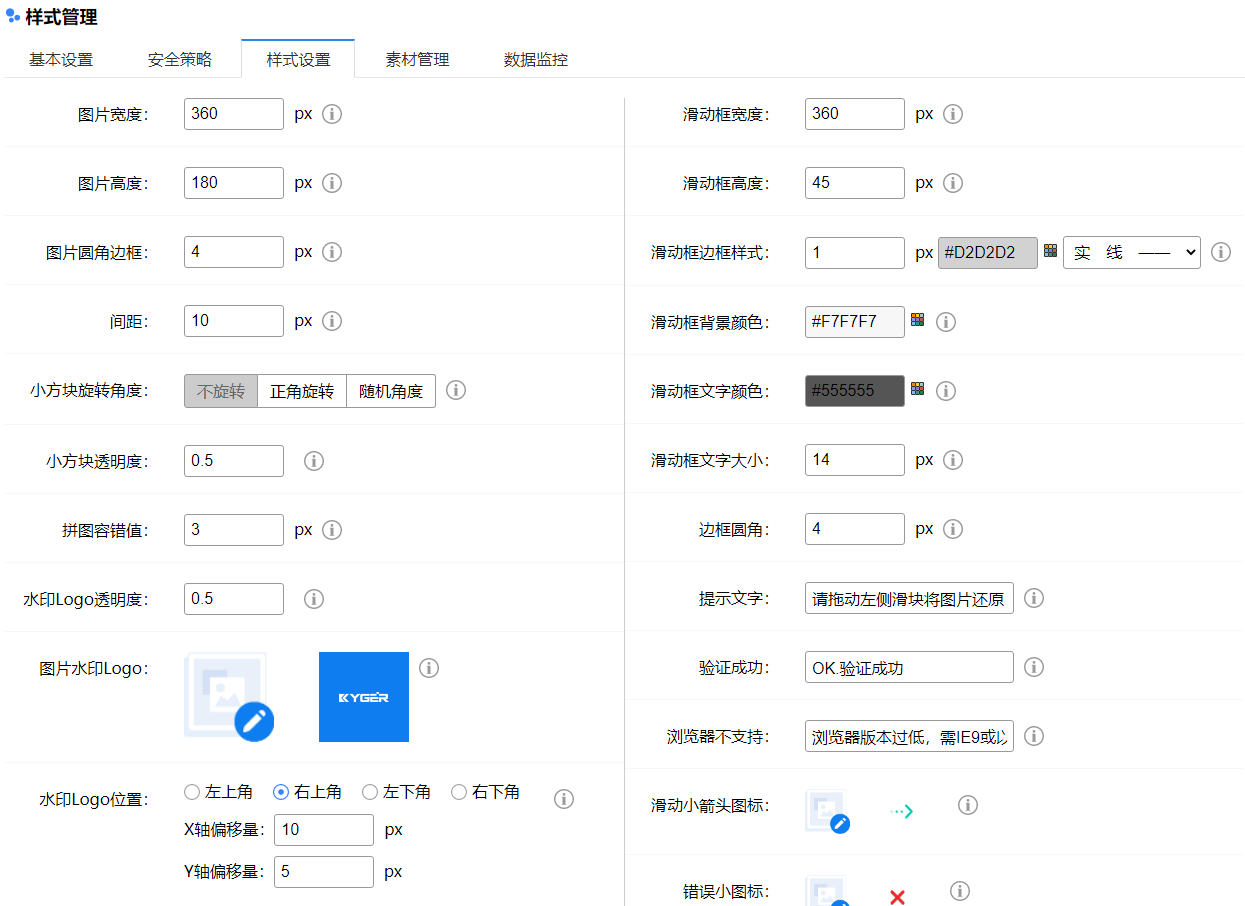Image resolution: width=1245 pixels, height=906 pixels.
Task: Click the edit pencil on 图片水印Logo
Action: pyautogui.click(x=255, y=721)
